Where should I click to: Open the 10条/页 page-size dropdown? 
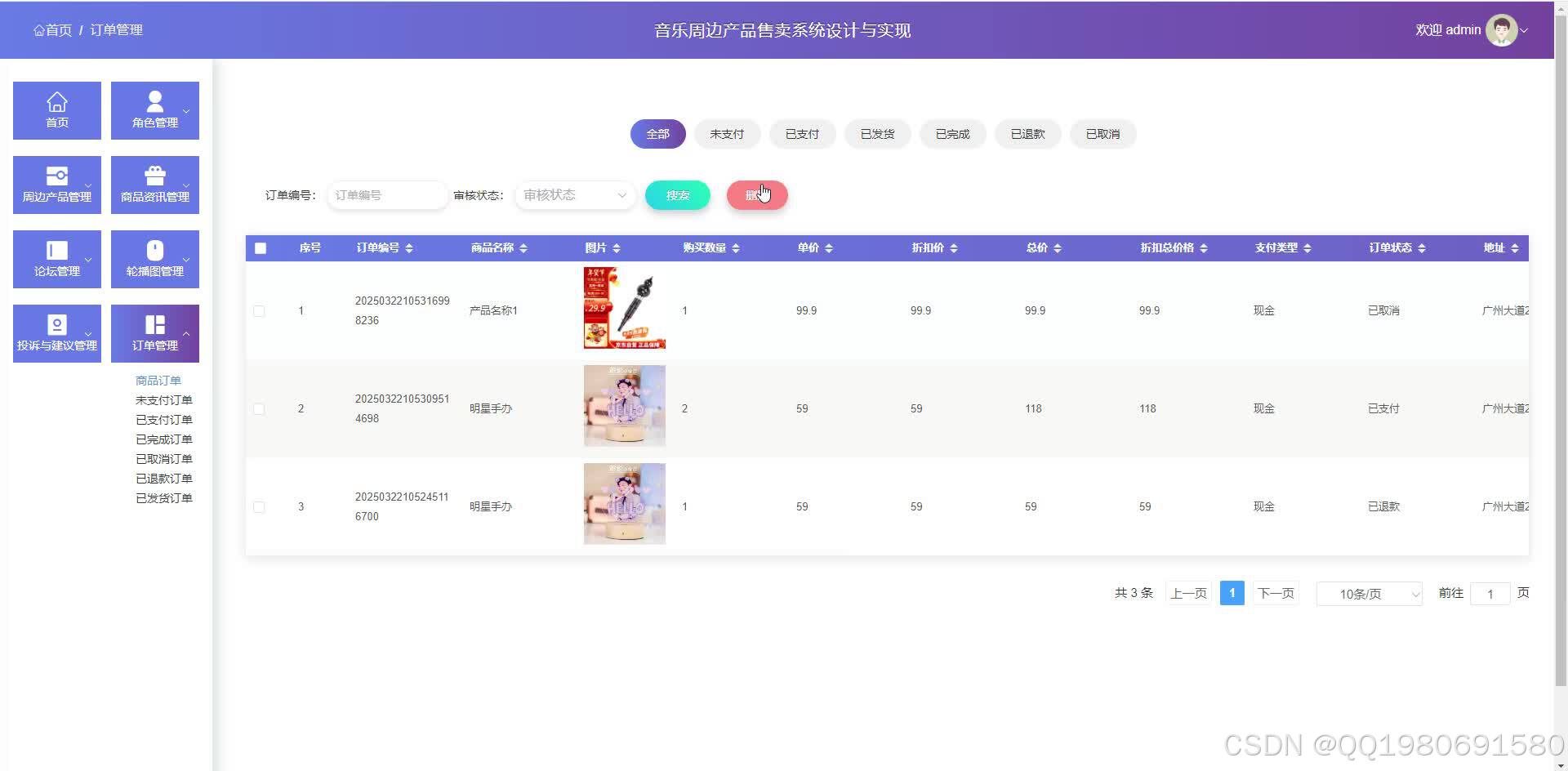click(x=1369, y=594)
